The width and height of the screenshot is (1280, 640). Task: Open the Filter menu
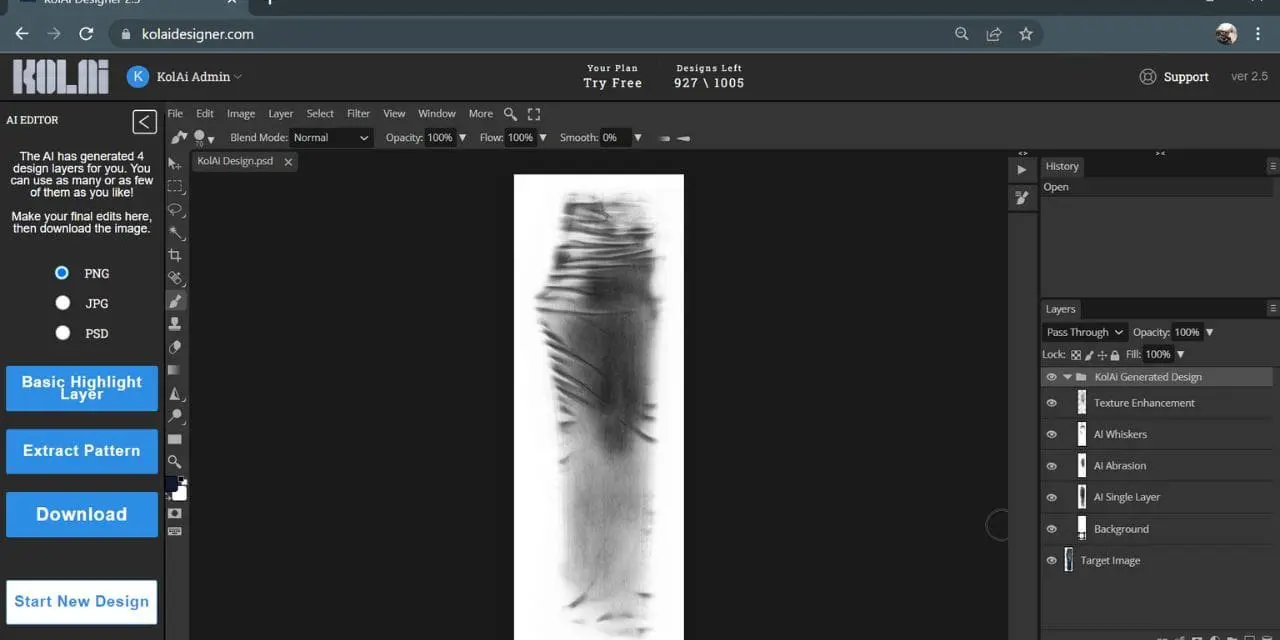pyautogui.click(x=358, y=114)
